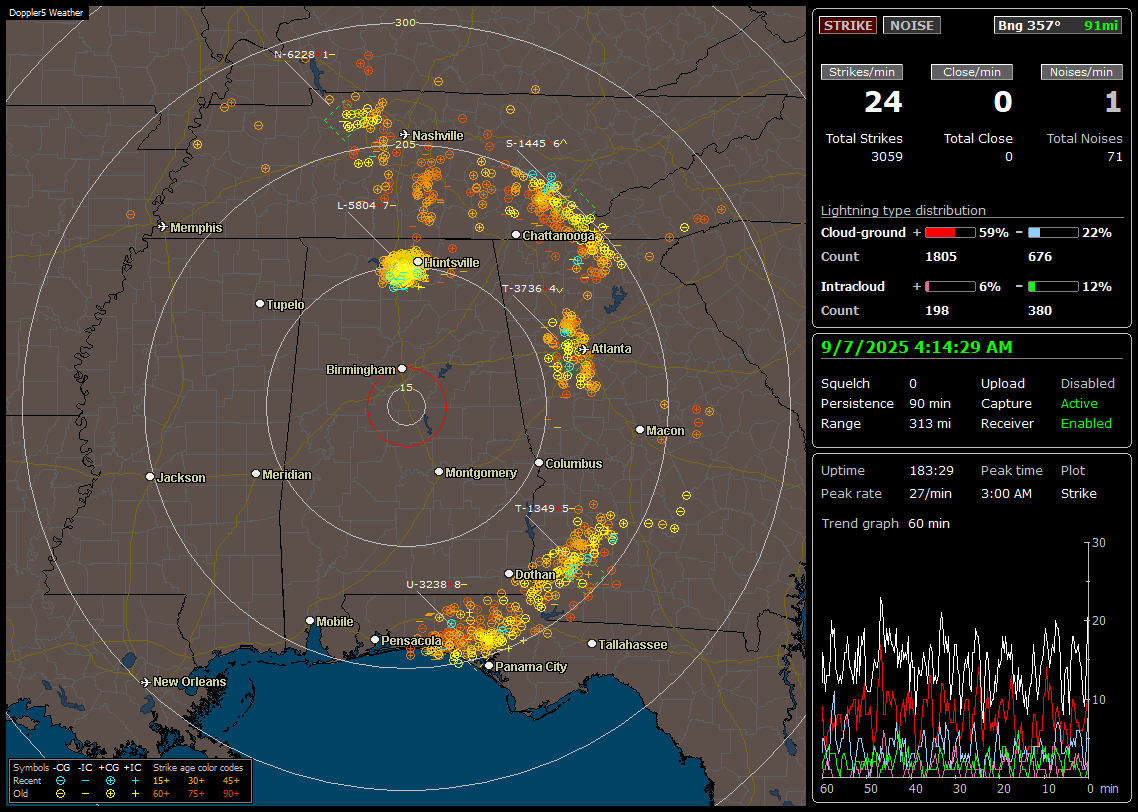The width and height of the screenshot is (1138, 812).
Task: Click the Squelch value 0
Action: tap(913, 383)
